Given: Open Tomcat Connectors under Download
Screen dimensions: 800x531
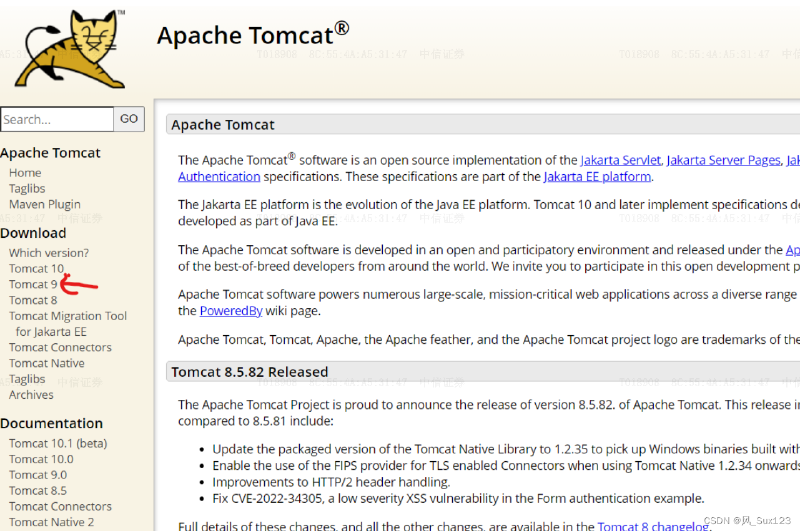Looking at the screenshot, I should 60,348.
